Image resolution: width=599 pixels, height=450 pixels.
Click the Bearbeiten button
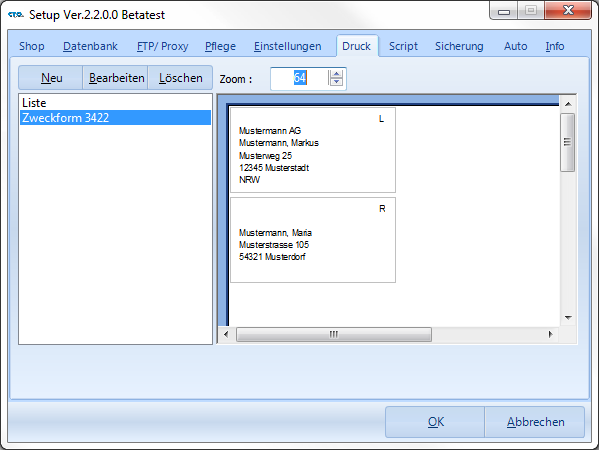coord(116,78)
